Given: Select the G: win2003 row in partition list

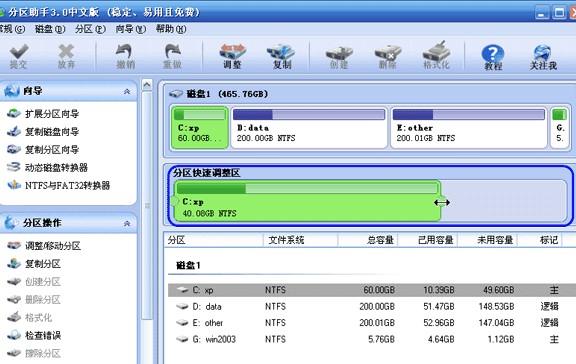Looking at the screenshot, I should tap(372, 339).
